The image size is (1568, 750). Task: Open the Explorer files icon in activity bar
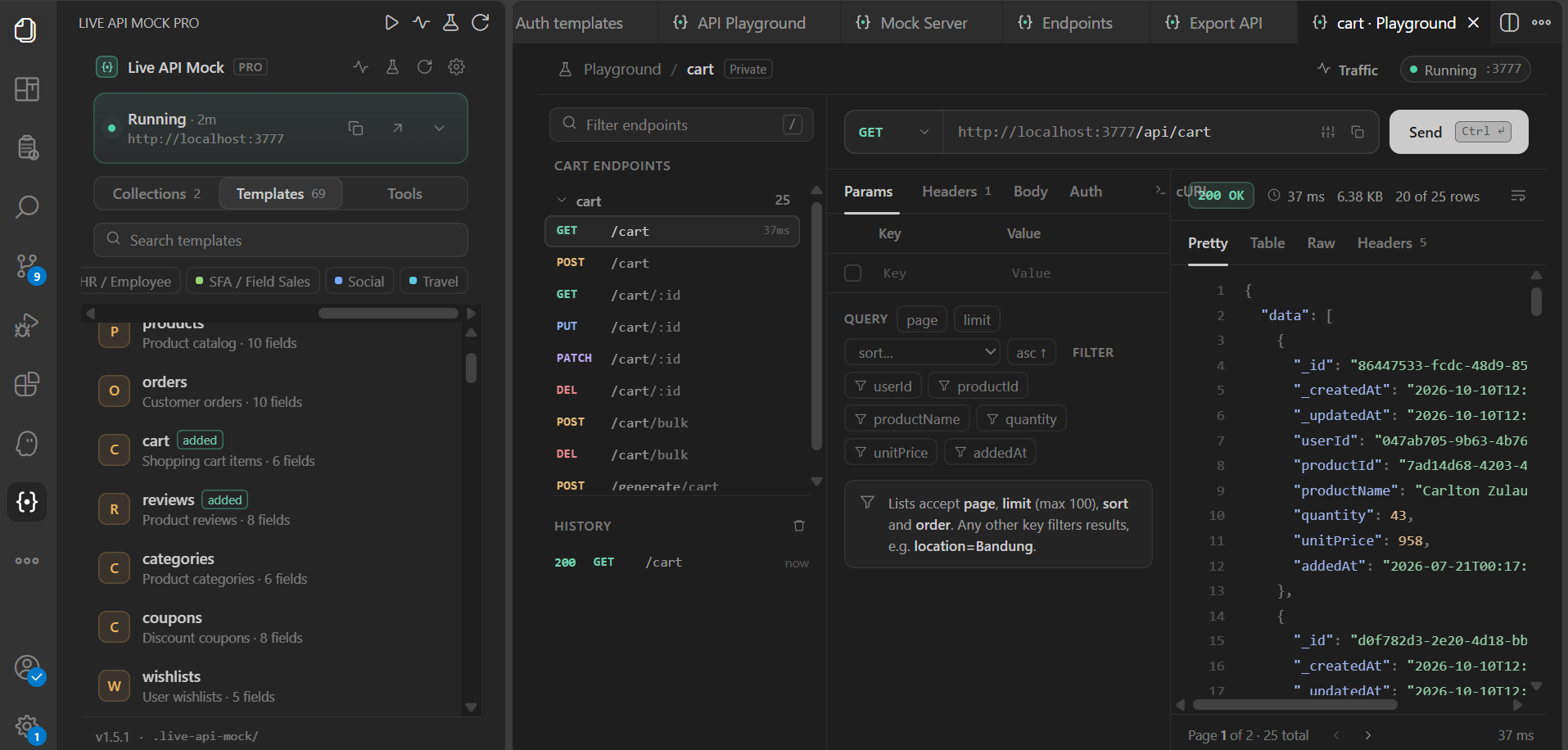tap(26, 30)
